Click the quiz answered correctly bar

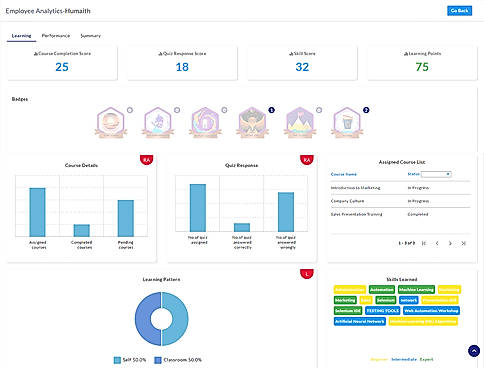click(242, 227)
